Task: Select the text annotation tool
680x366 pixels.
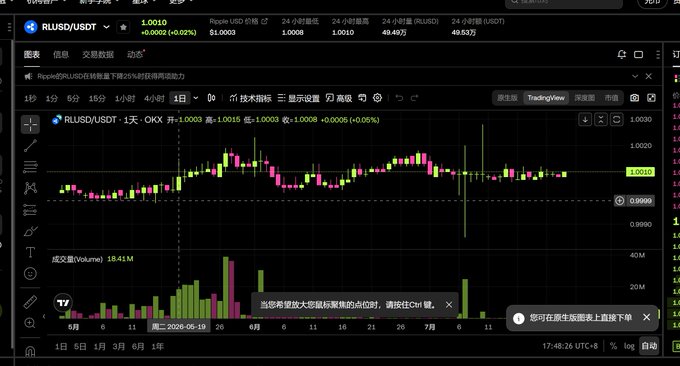Action: pos(30,252)
